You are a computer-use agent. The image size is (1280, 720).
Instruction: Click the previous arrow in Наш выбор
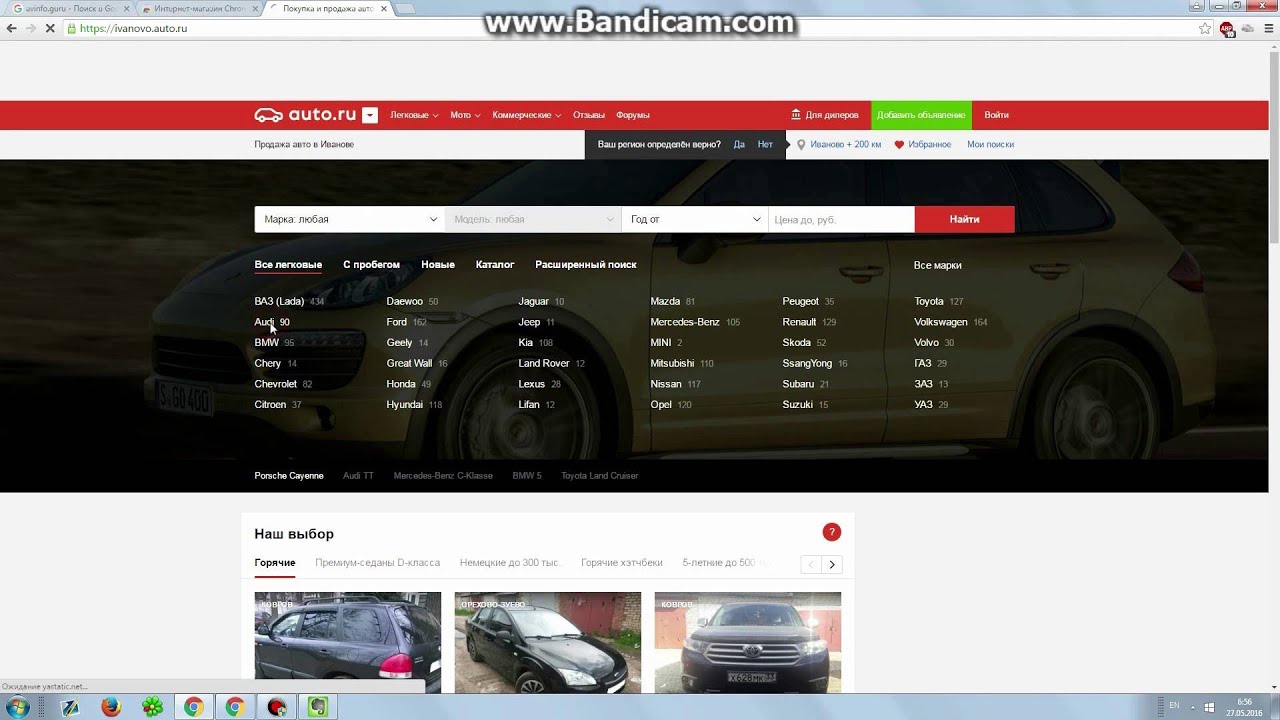tap(811, 565)
